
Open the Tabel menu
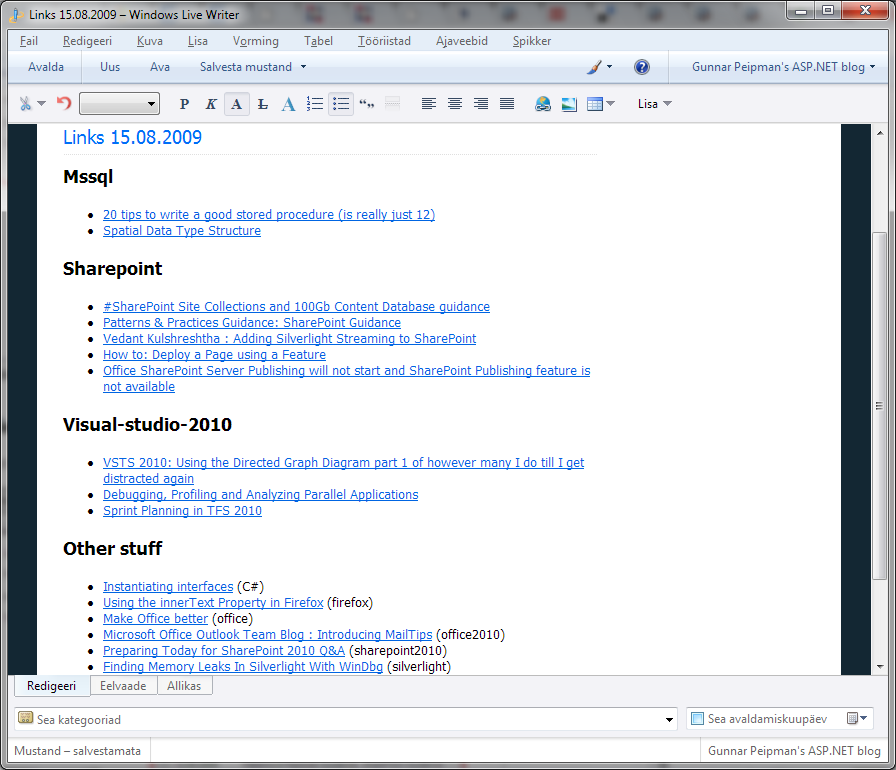pyautogui.click(x=318, y=41)
